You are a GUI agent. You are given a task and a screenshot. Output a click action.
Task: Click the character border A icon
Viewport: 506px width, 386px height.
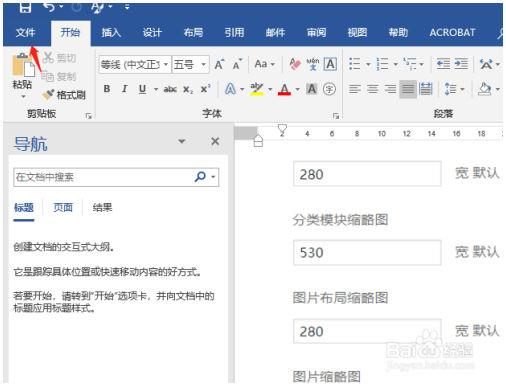tap(330, 64)
